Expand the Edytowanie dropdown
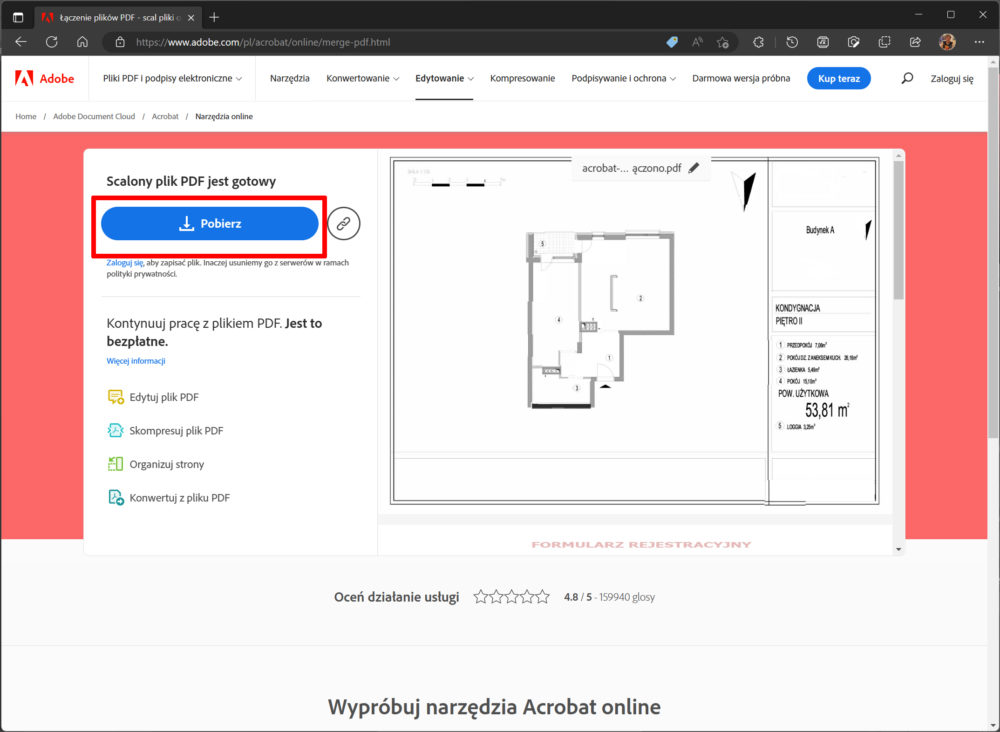 [445, 78]
